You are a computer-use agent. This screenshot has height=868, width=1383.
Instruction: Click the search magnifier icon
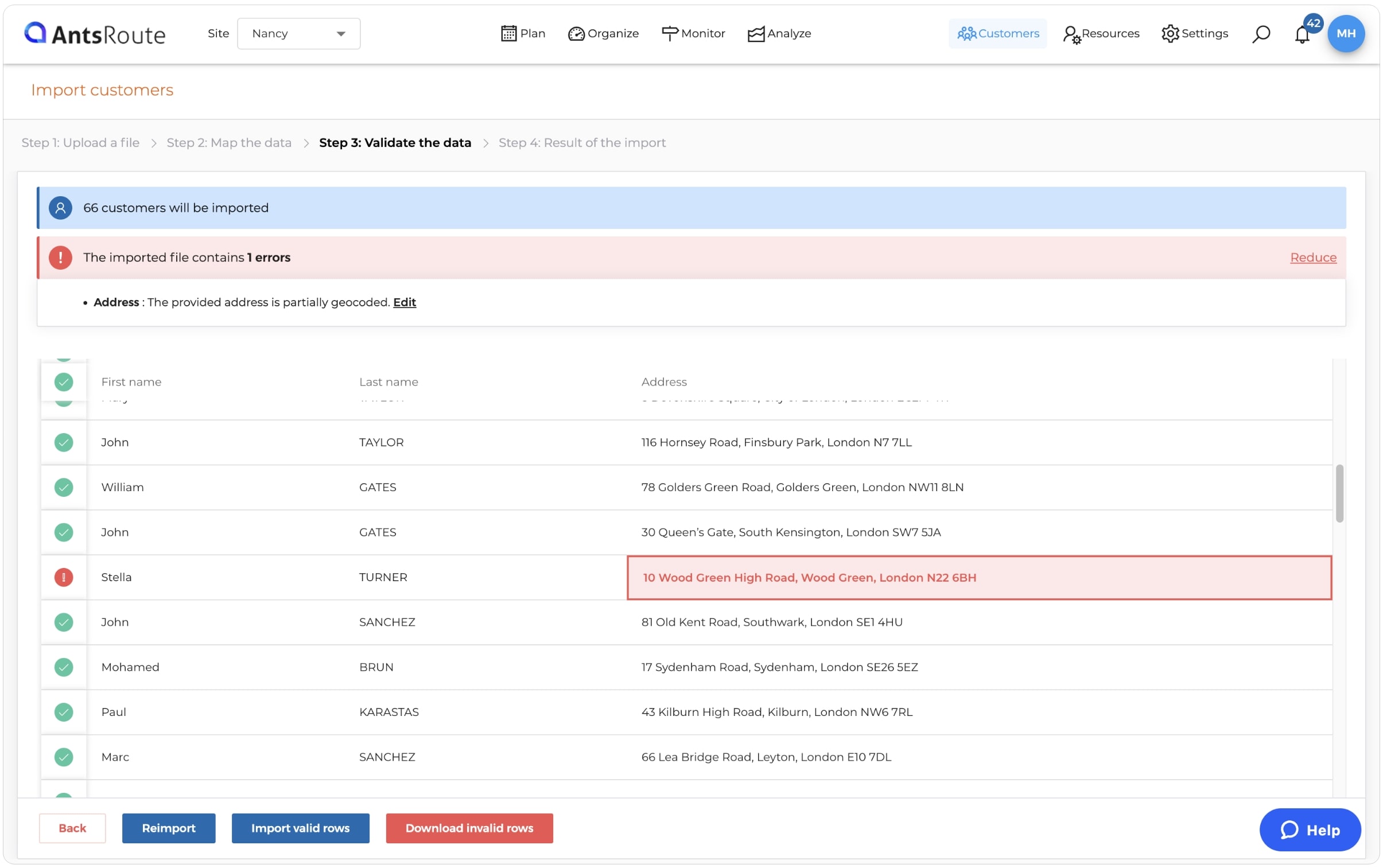pos(1261,33)
